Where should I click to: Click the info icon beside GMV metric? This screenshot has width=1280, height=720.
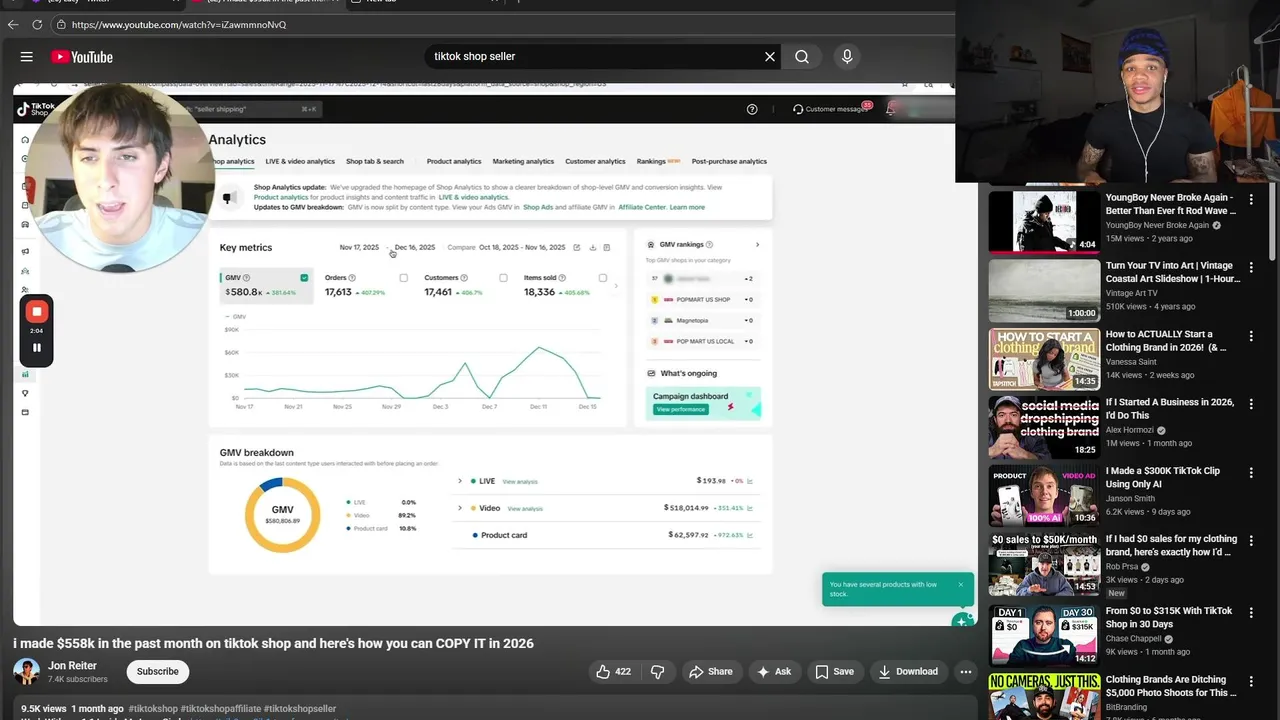[246, 278]
